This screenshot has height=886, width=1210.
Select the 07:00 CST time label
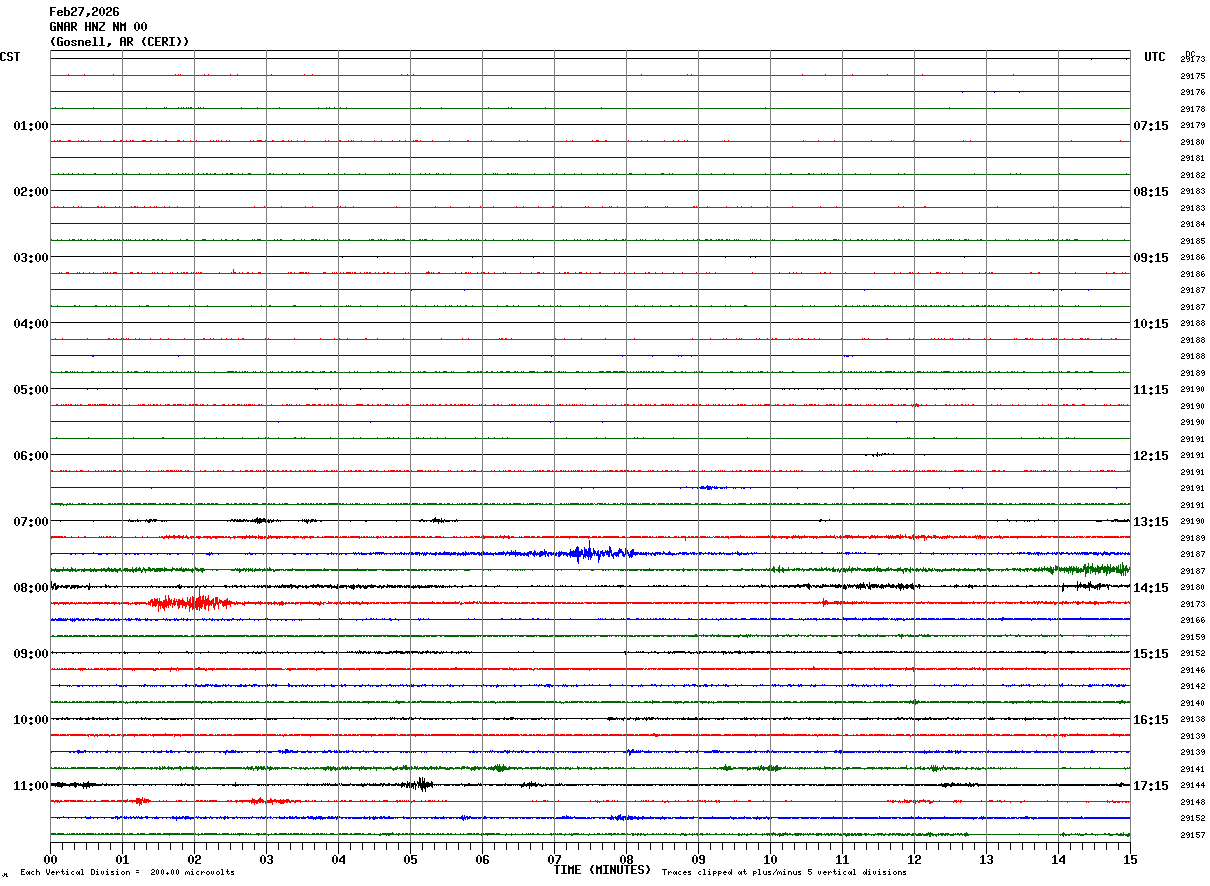(x=31, y=521)
